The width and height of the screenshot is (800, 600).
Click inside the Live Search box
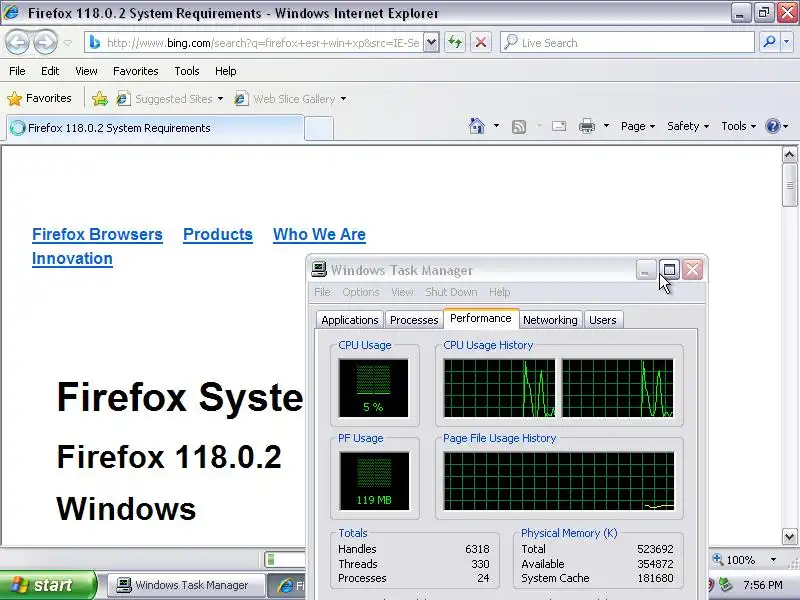(628, 42)
